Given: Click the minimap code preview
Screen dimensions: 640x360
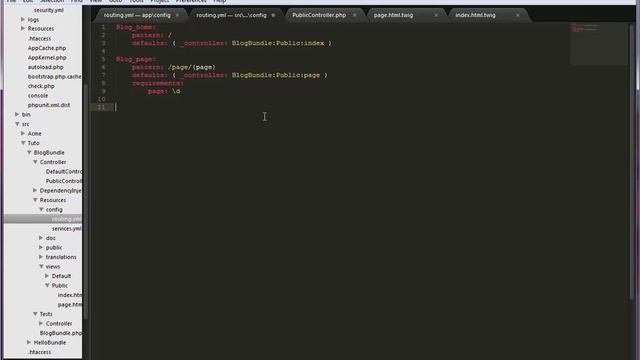Looking at the screenshot, I should (x=598, y=44).
